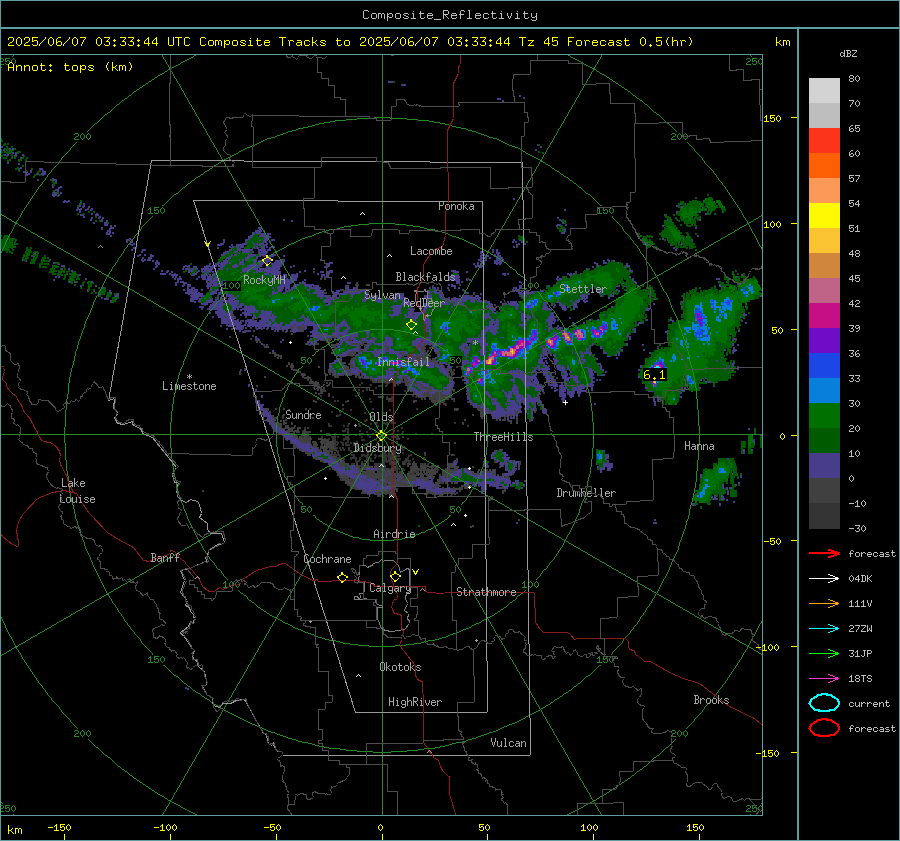
Task: Click the Brooks city label
Action: click(x=711, y=700)
